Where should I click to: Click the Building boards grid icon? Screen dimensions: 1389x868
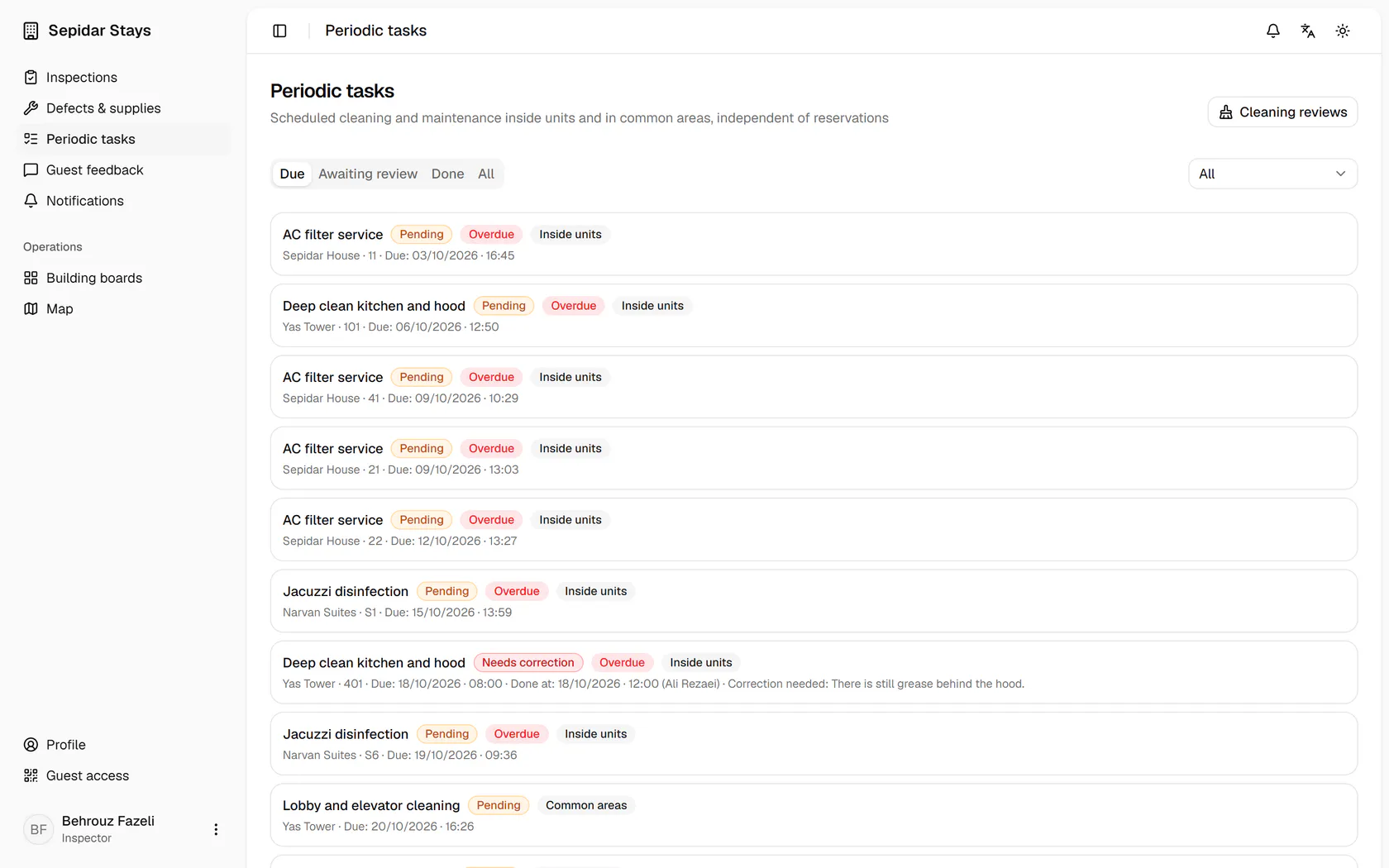(x=31, y=278)
